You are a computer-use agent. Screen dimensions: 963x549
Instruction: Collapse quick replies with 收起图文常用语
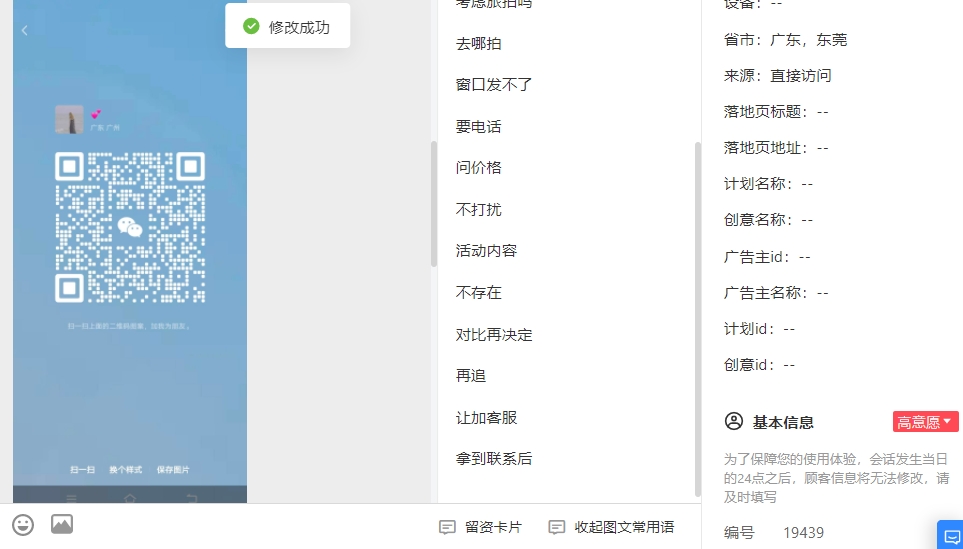(x=611, y=527)
